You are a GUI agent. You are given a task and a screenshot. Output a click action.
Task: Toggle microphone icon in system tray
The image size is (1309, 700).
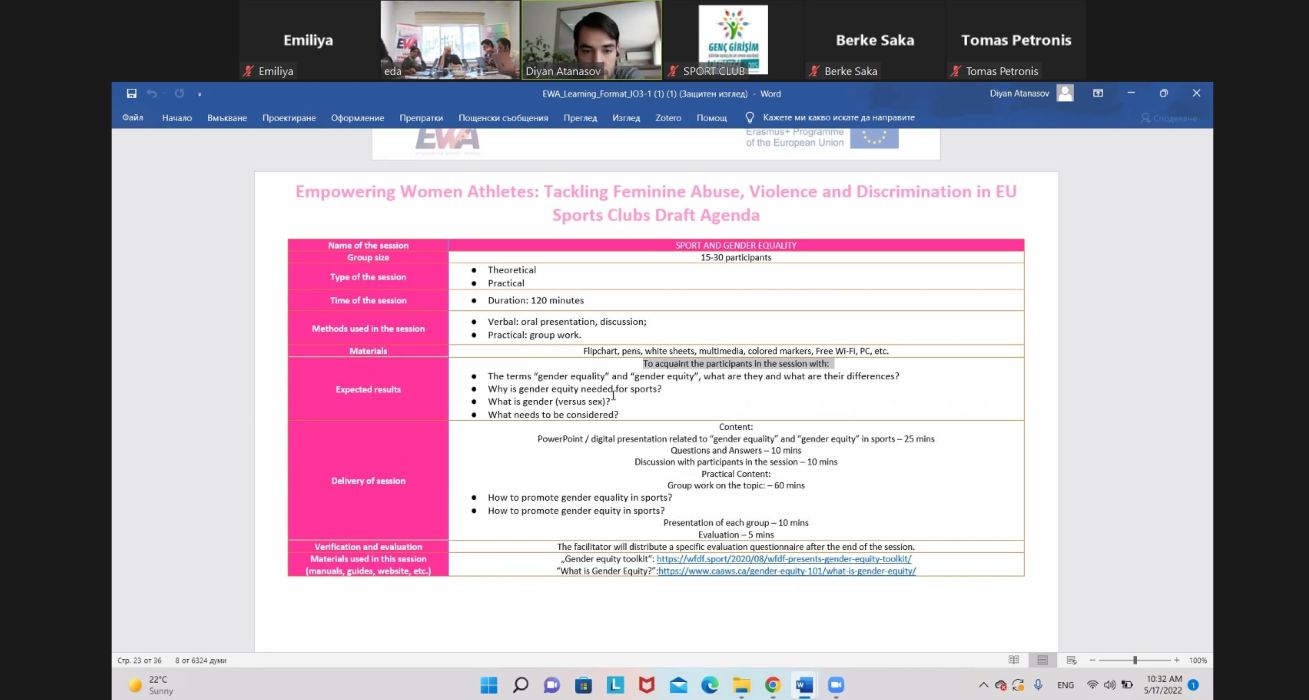click(x=1038, y=685)
